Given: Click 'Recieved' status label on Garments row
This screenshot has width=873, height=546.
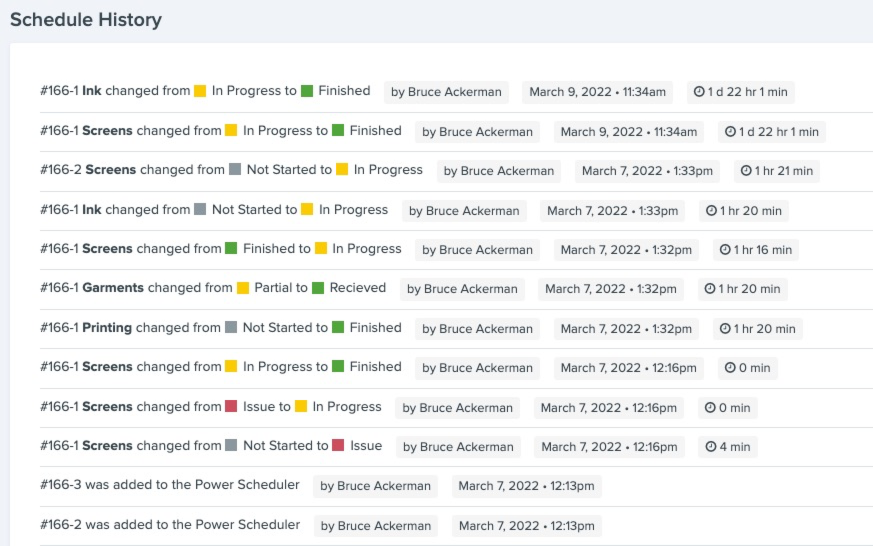Looking at the screenshot, I should point(357,288).
